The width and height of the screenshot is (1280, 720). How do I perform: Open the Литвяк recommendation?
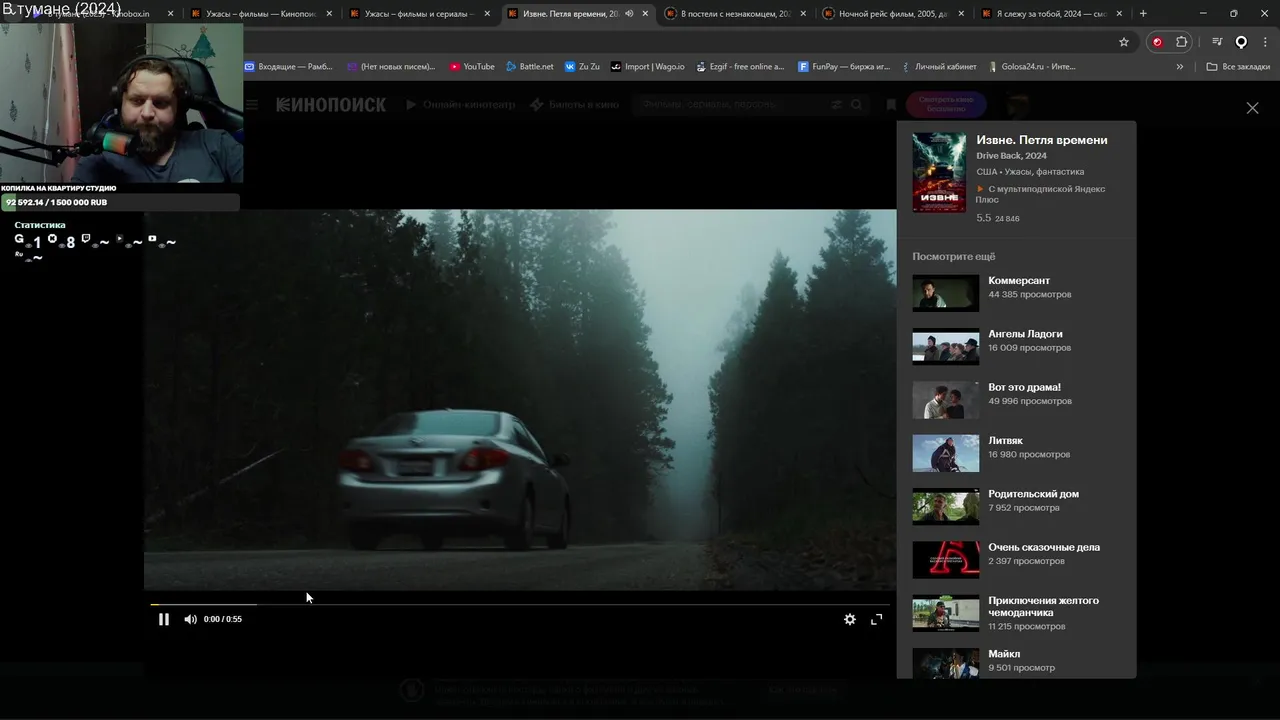tap(1005, 441)
